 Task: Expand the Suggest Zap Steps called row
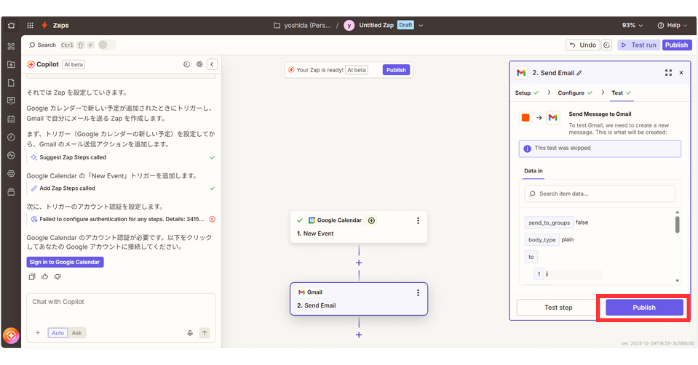click(x=121, y=158)
